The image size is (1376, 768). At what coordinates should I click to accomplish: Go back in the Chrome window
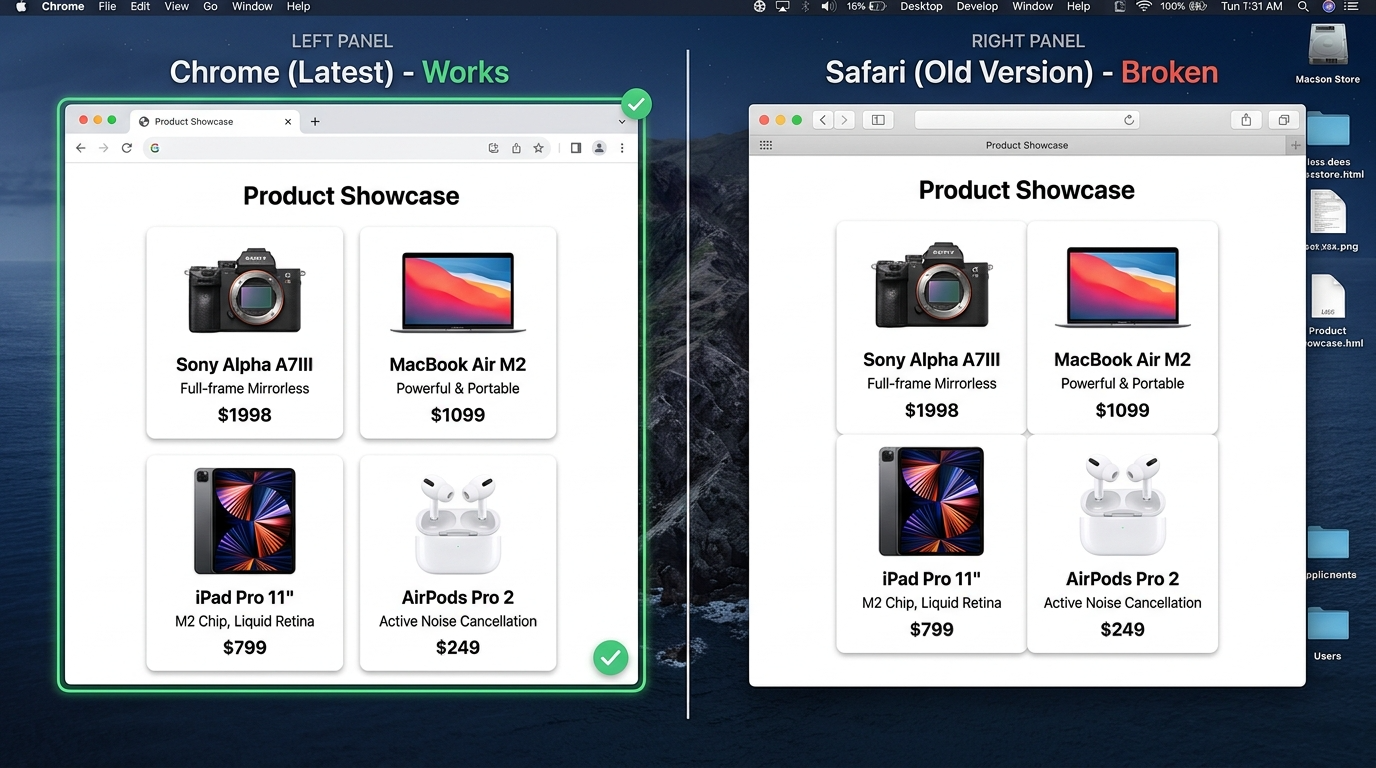pyautogui.click(x=81, y=148)
